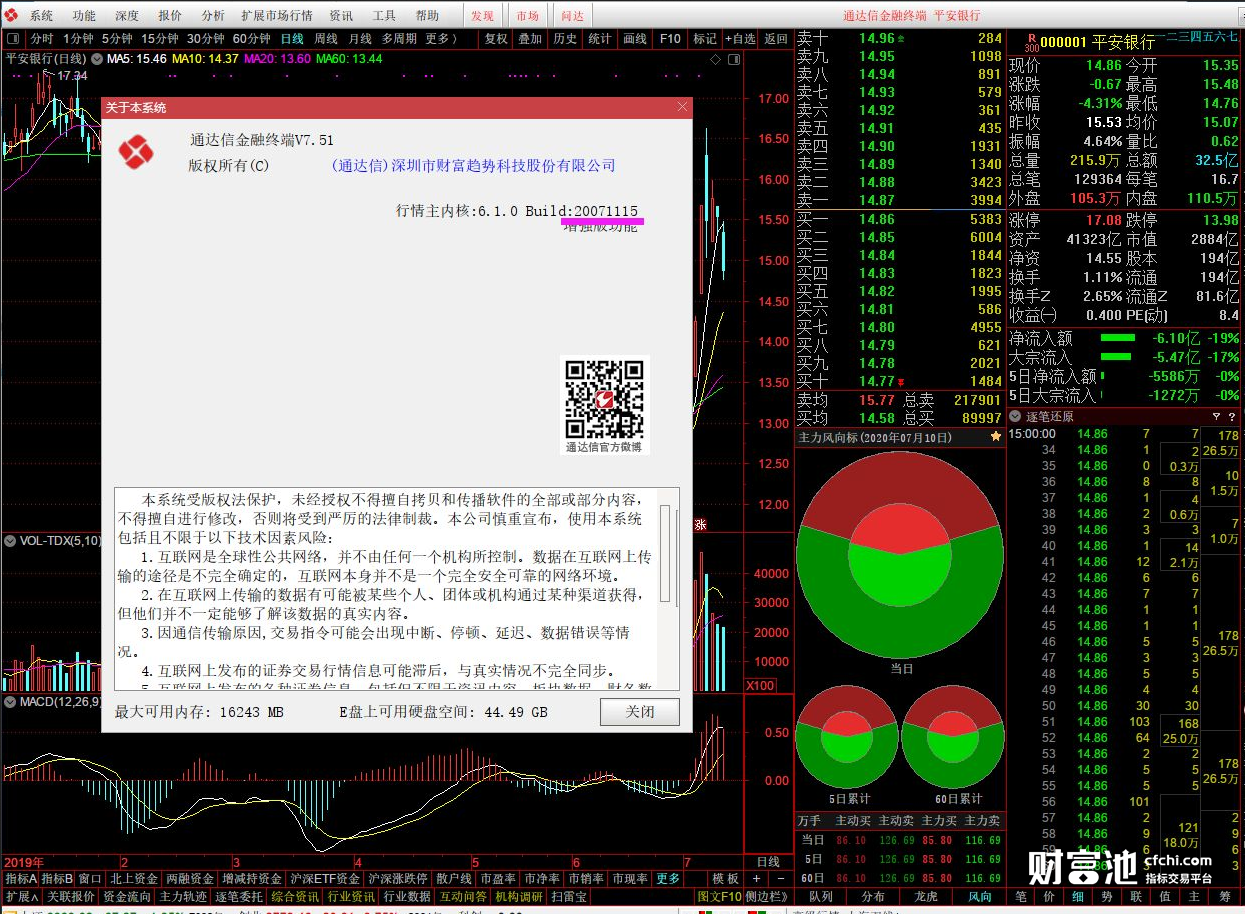Switch to the 风向 tab
Screen dimensions: 1245x914
(980, 897)
